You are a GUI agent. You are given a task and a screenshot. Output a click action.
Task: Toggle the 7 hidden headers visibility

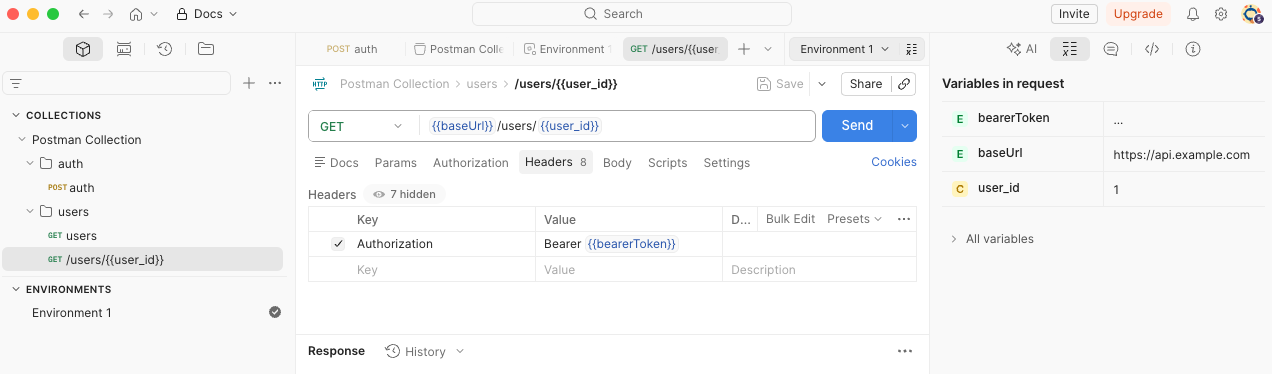[405, 194]
